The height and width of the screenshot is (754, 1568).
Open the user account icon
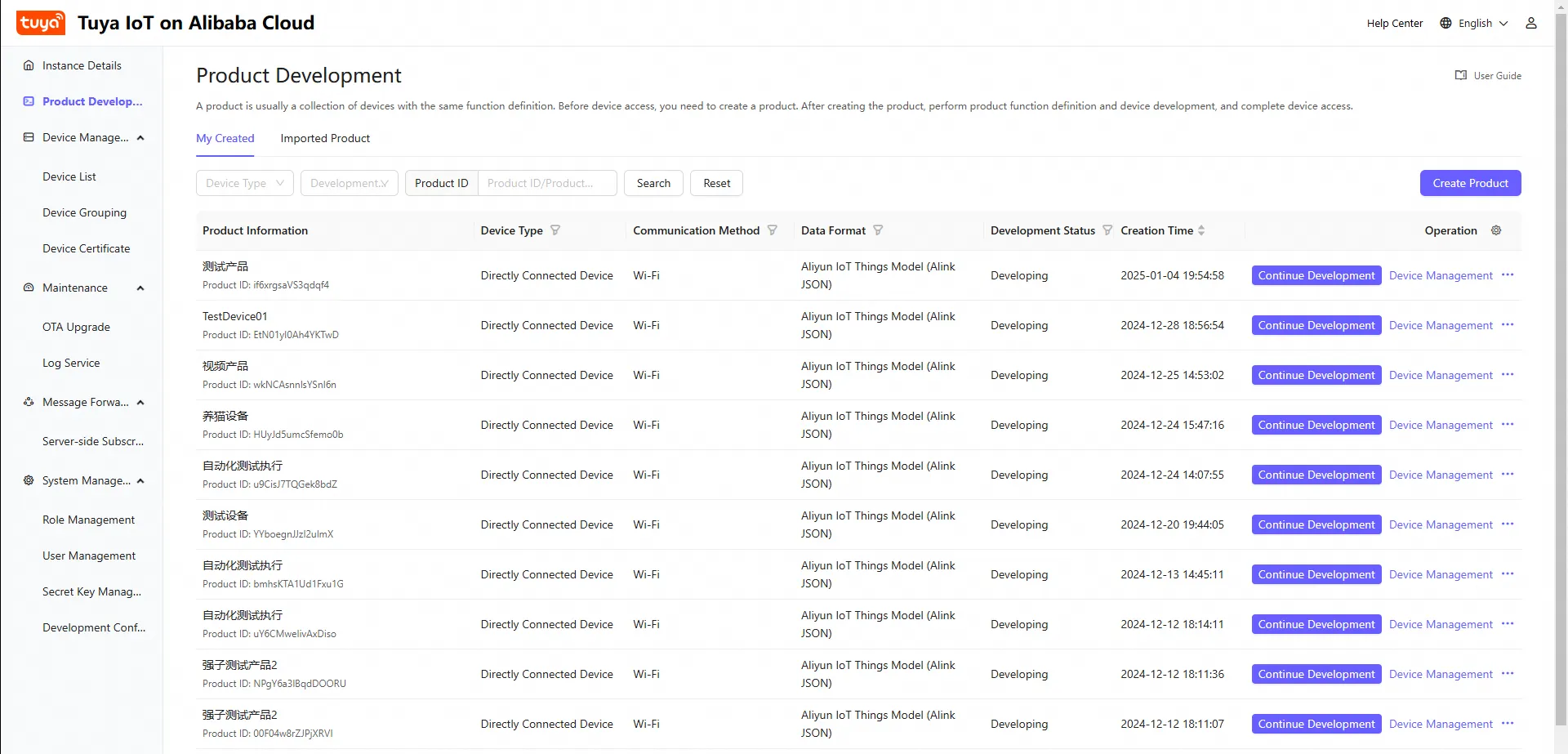(1531, 23)
